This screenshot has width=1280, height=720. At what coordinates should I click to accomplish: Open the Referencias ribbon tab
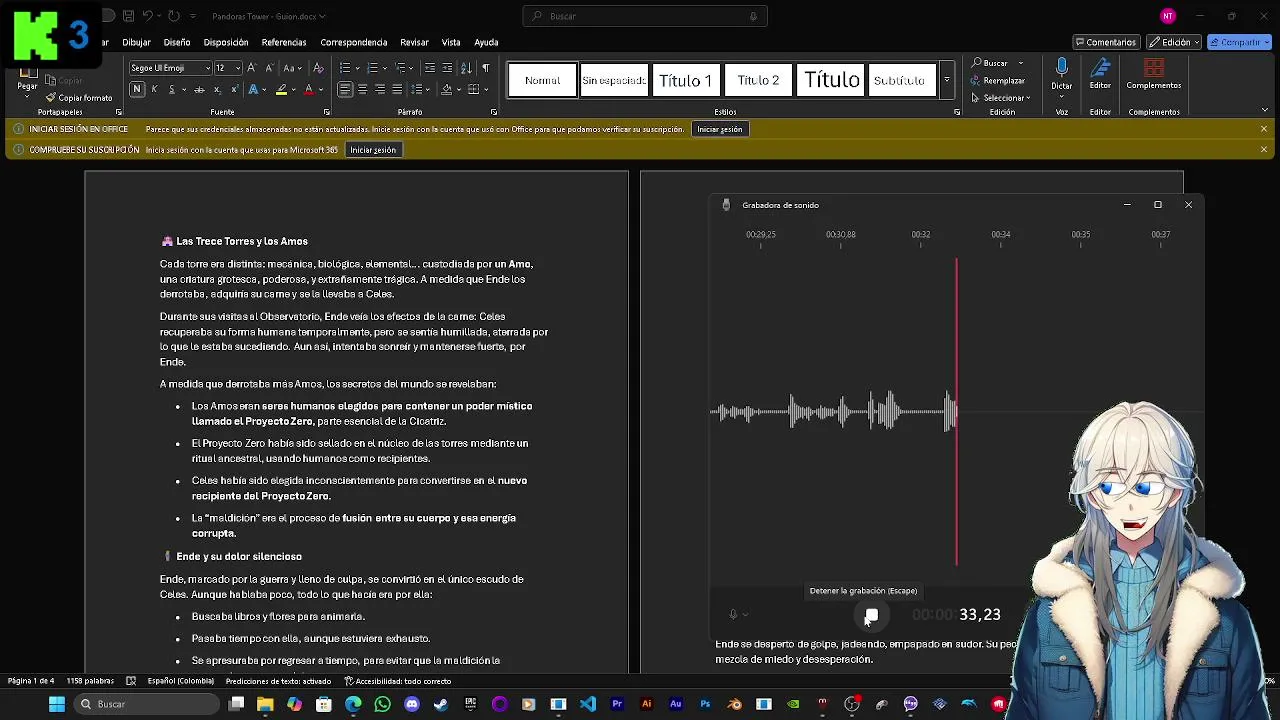[284, 42]
